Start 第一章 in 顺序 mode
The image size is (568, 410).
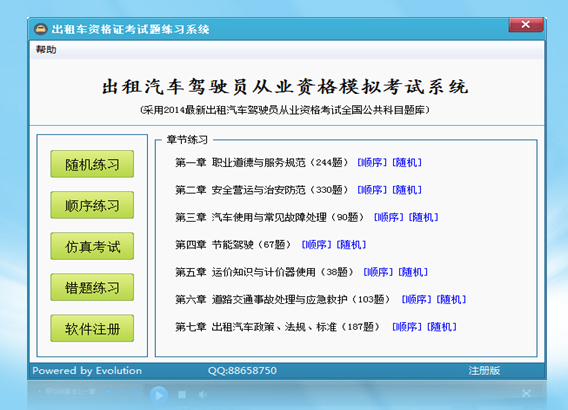(372, 162)
